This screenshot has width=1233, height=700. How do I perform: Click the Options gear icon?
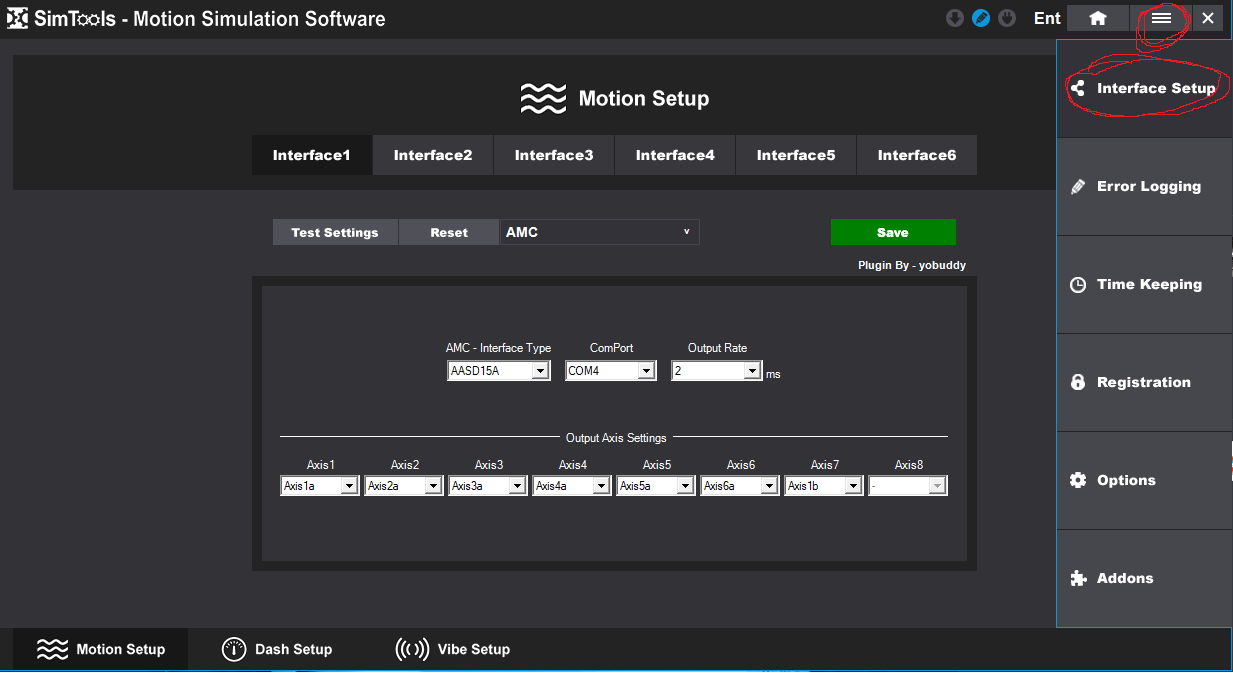point(1077,480)
